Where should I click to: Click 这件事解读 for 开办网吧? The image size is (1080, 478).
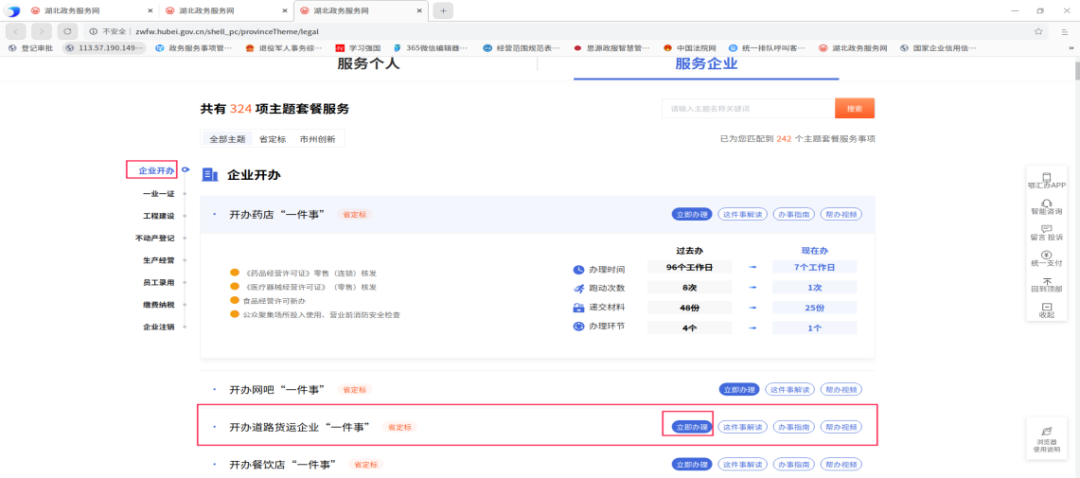coord(790,389)
